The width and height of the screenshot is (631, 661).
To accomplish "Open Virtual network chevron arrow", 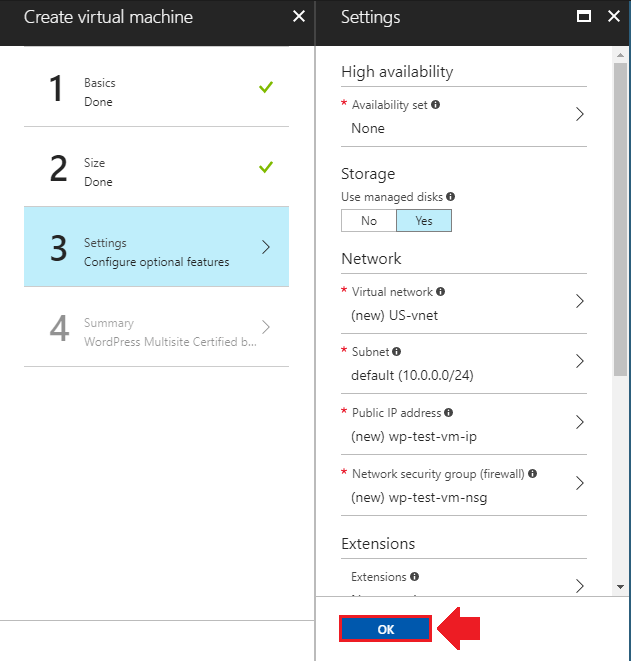I will (x=580, y=301).
